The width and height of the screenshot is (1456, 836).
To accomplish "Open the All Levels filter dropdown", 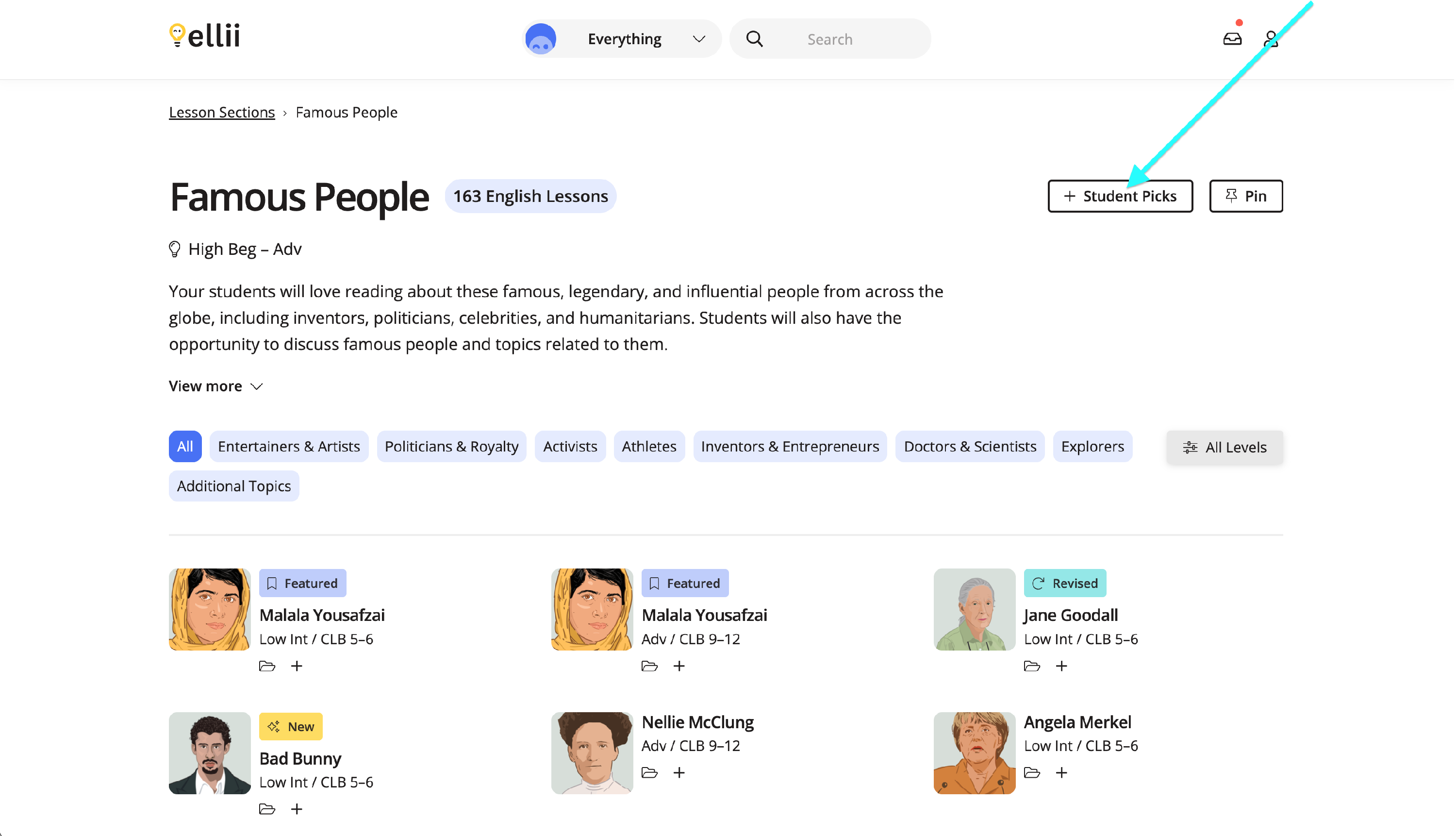I will pyautogui.click(x=1224, y=447).
